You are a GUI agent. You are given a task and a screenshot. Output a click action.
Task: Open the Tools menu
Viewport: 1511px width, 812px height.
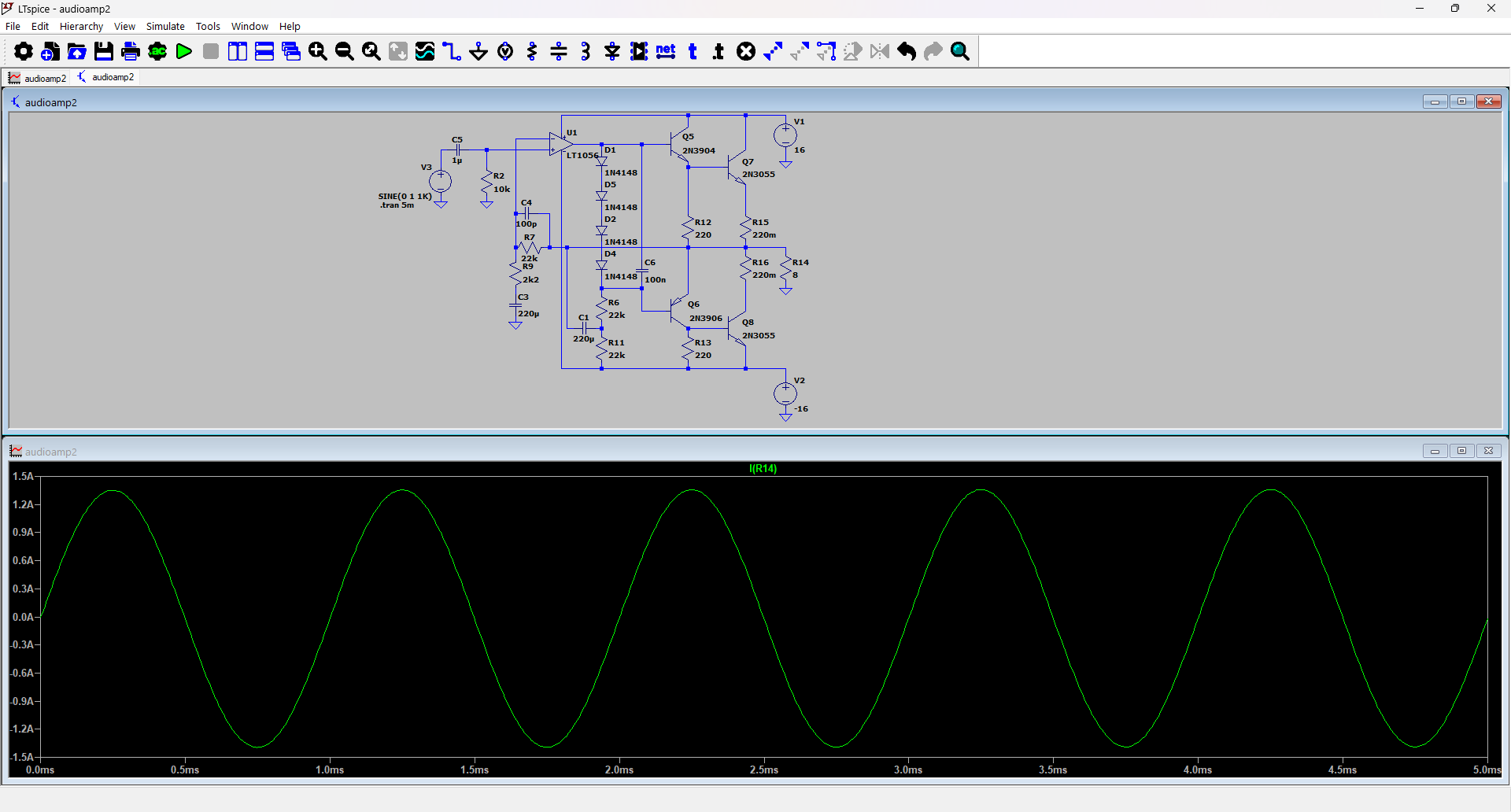208,26
